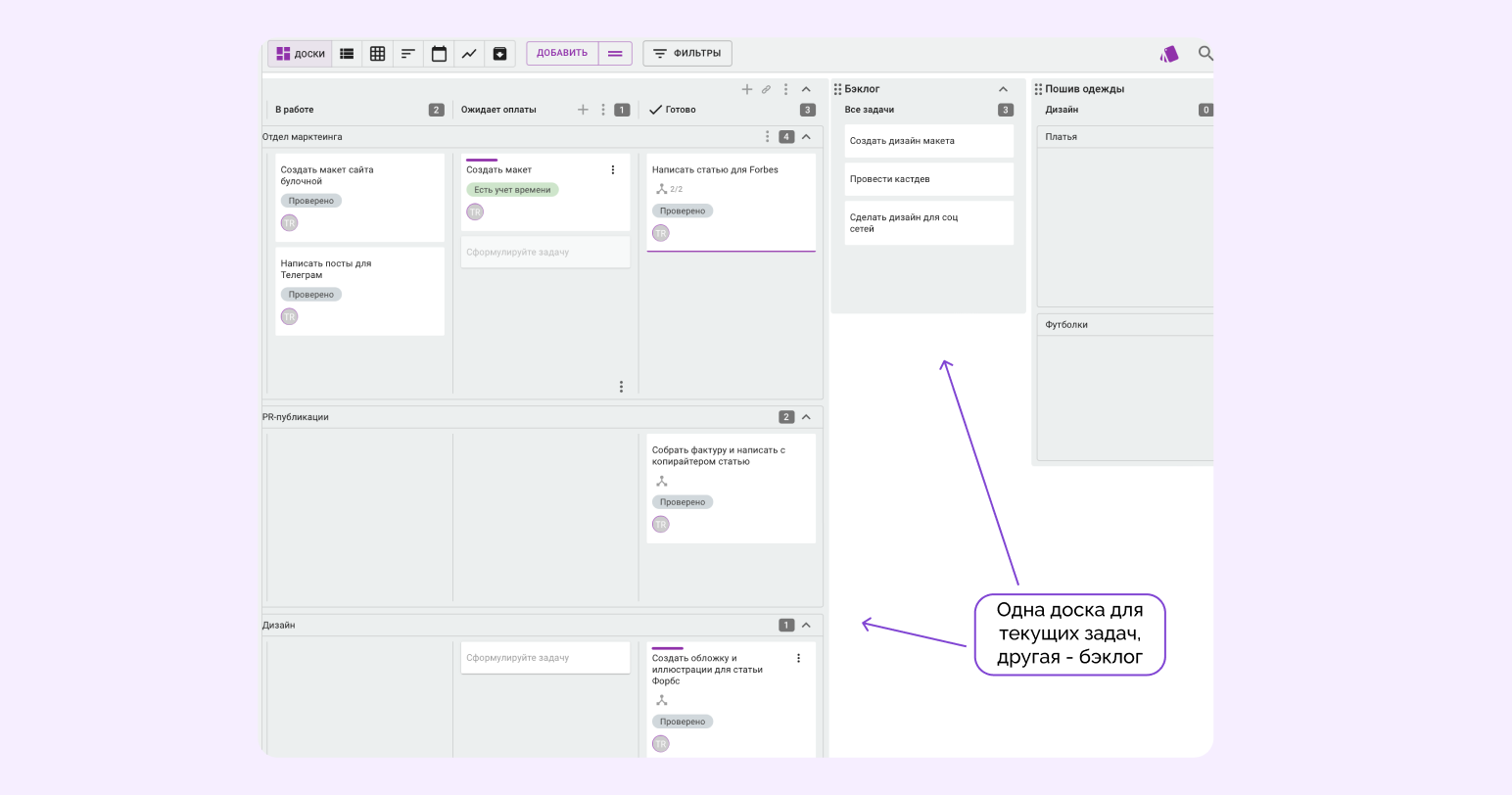Select the Доски view tab
Image resolution: width=1512 pixels, height=795 pixels.
point(300,54)
